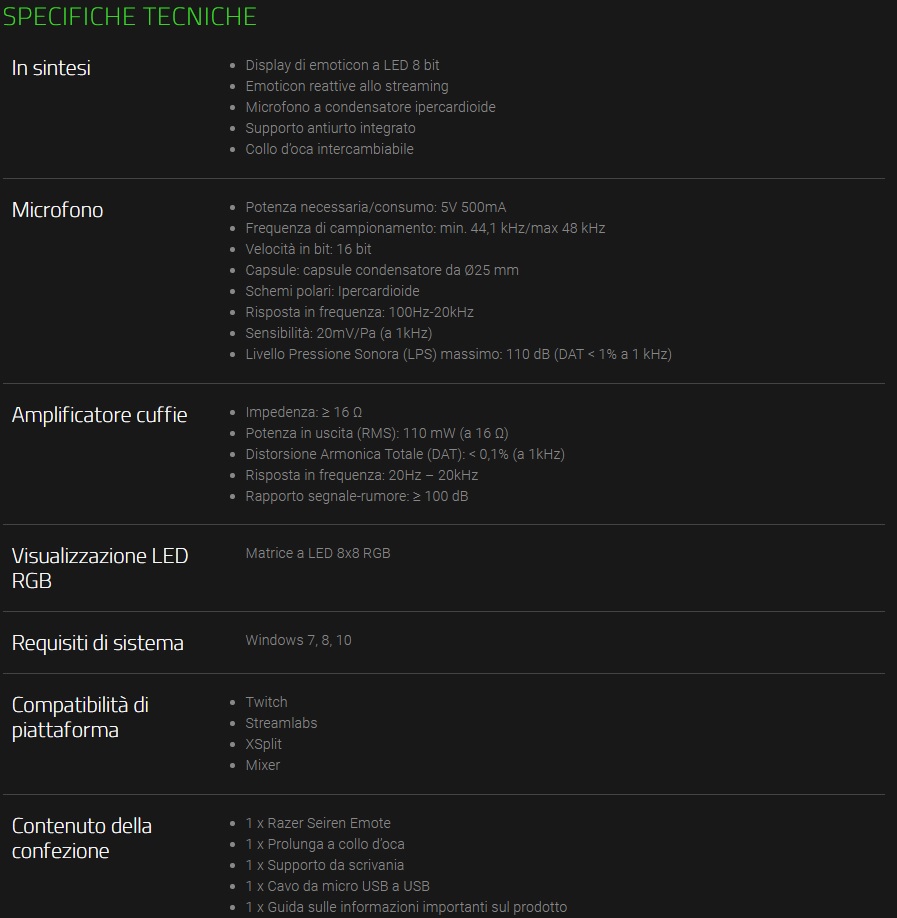Screen dimensions: 897x918
Task: Click the "Compatibilità di piattaforma" heading
Action: (x=80, y=717)
